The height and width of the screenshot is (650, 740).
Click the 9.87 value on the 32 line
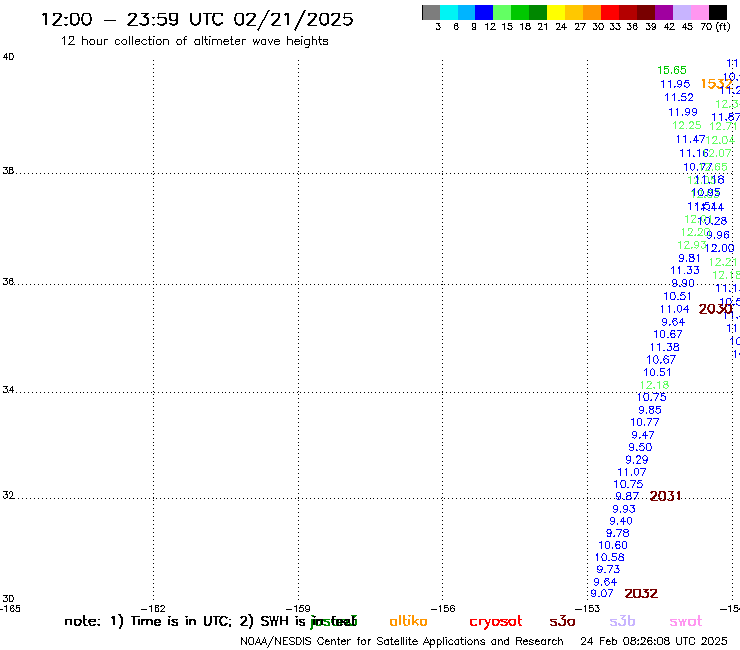(x=627, y=497)
